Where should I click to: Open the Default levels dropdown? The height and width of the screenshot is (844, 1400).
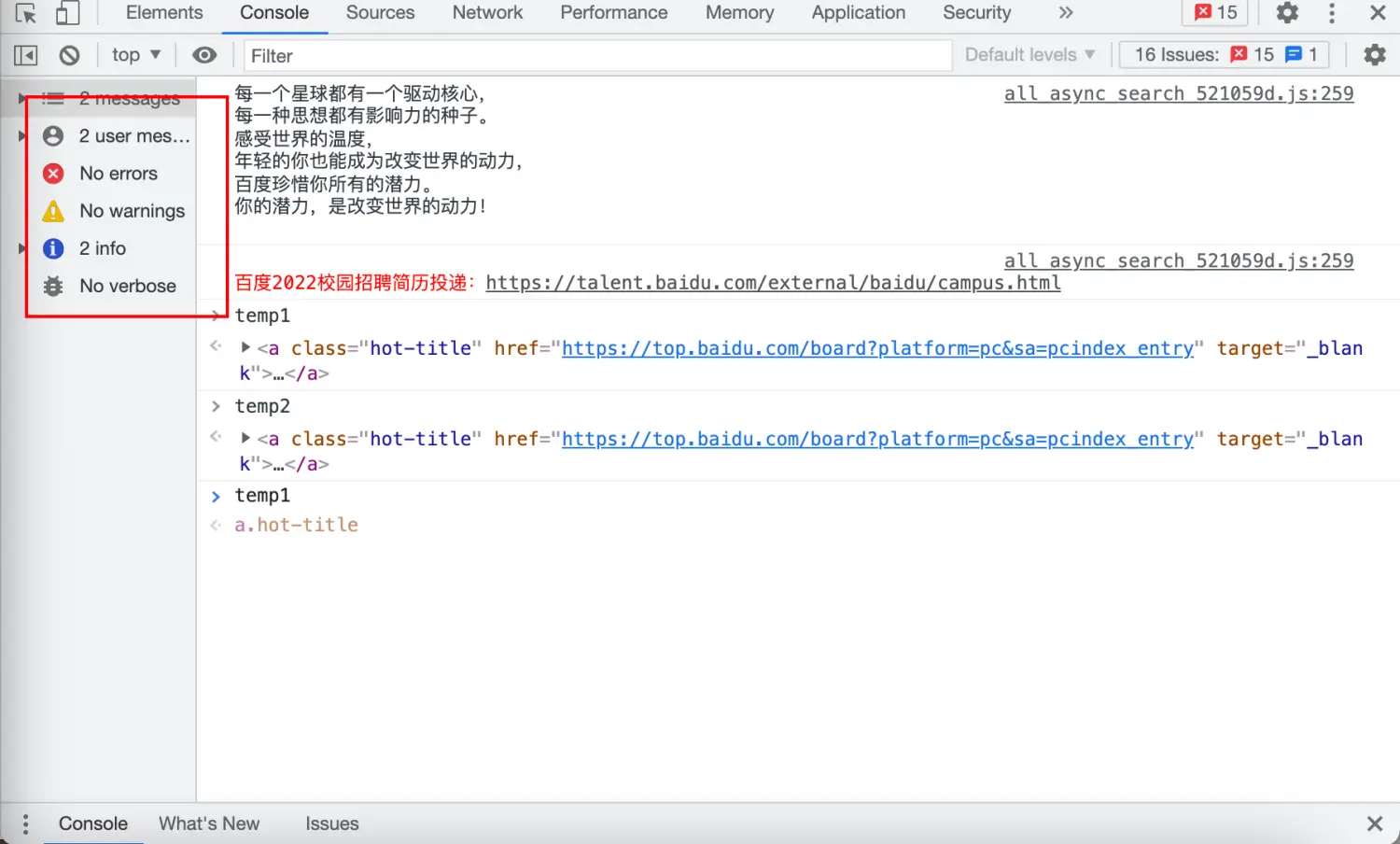(x=1029, y=55)
